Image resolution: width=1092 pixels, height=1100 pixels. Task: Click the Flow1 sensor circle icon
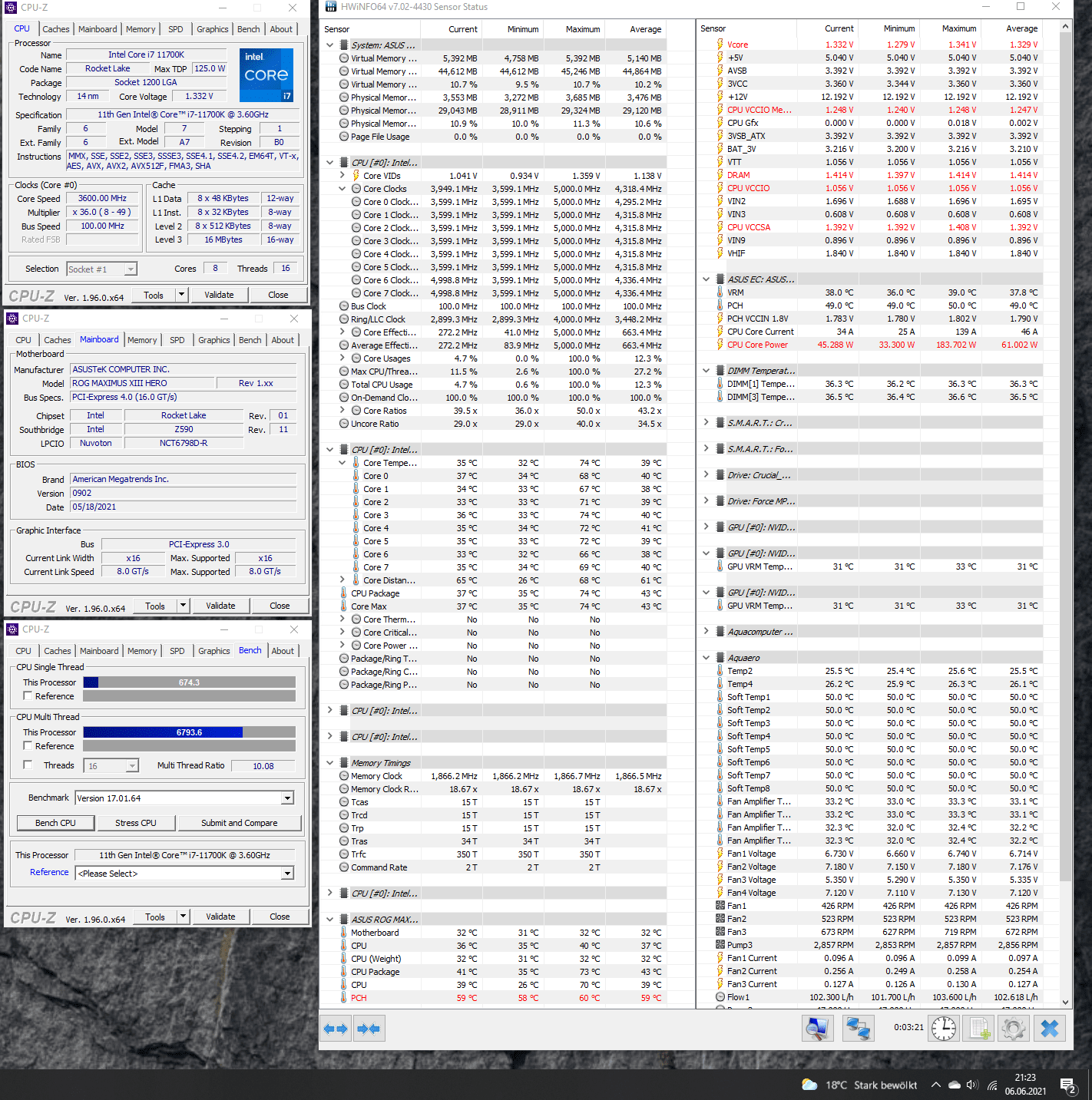720,997
